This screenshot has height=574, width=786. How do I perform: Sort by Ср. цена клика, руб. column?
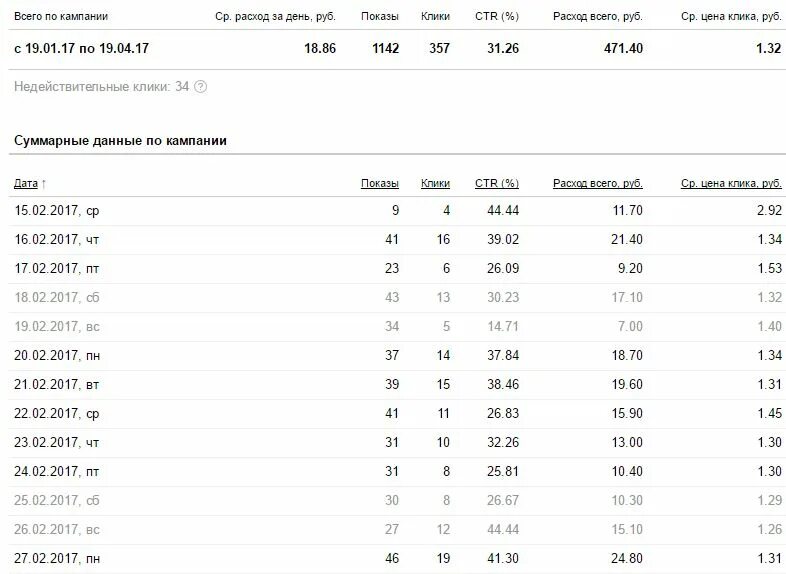tap(731, 183)
